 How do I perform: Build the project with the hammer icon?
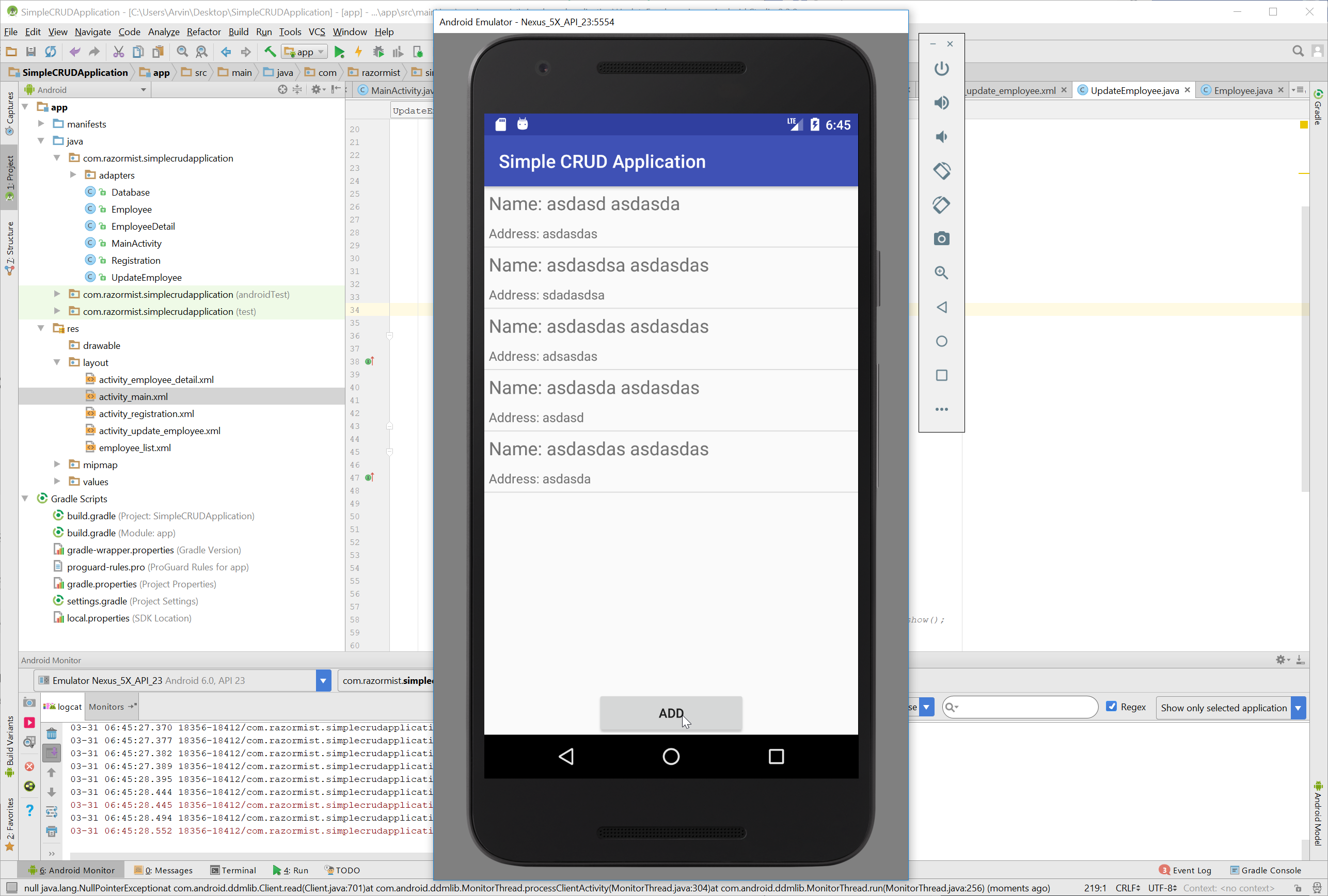click(x=270, y=52)
